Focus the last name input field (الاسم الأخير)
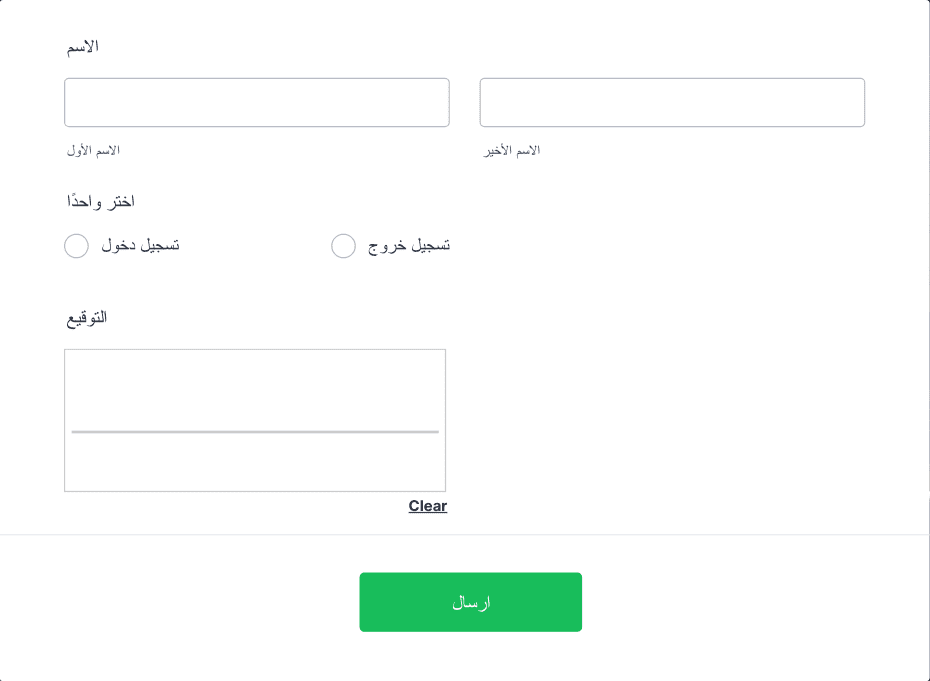 pos(672,103)
